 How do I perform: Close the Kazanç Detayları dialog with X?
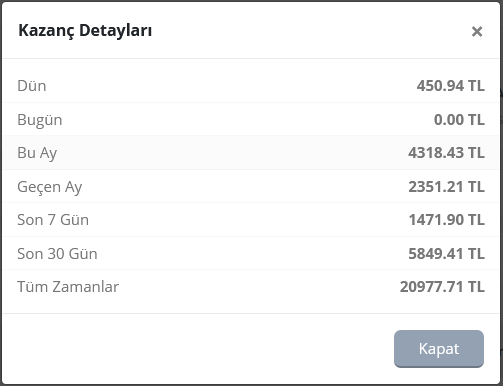click(x=477, y=32)
